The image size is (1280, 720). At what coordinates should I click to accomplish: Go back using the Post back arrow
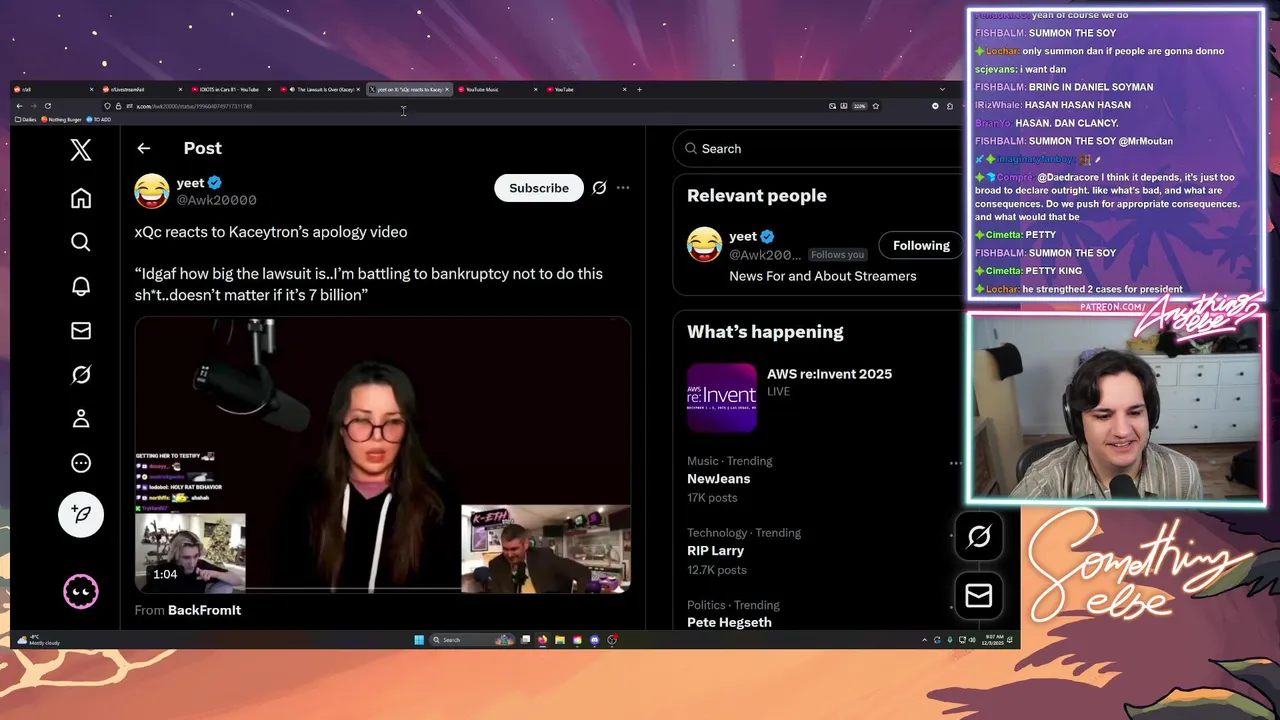(x=144, y=148)
